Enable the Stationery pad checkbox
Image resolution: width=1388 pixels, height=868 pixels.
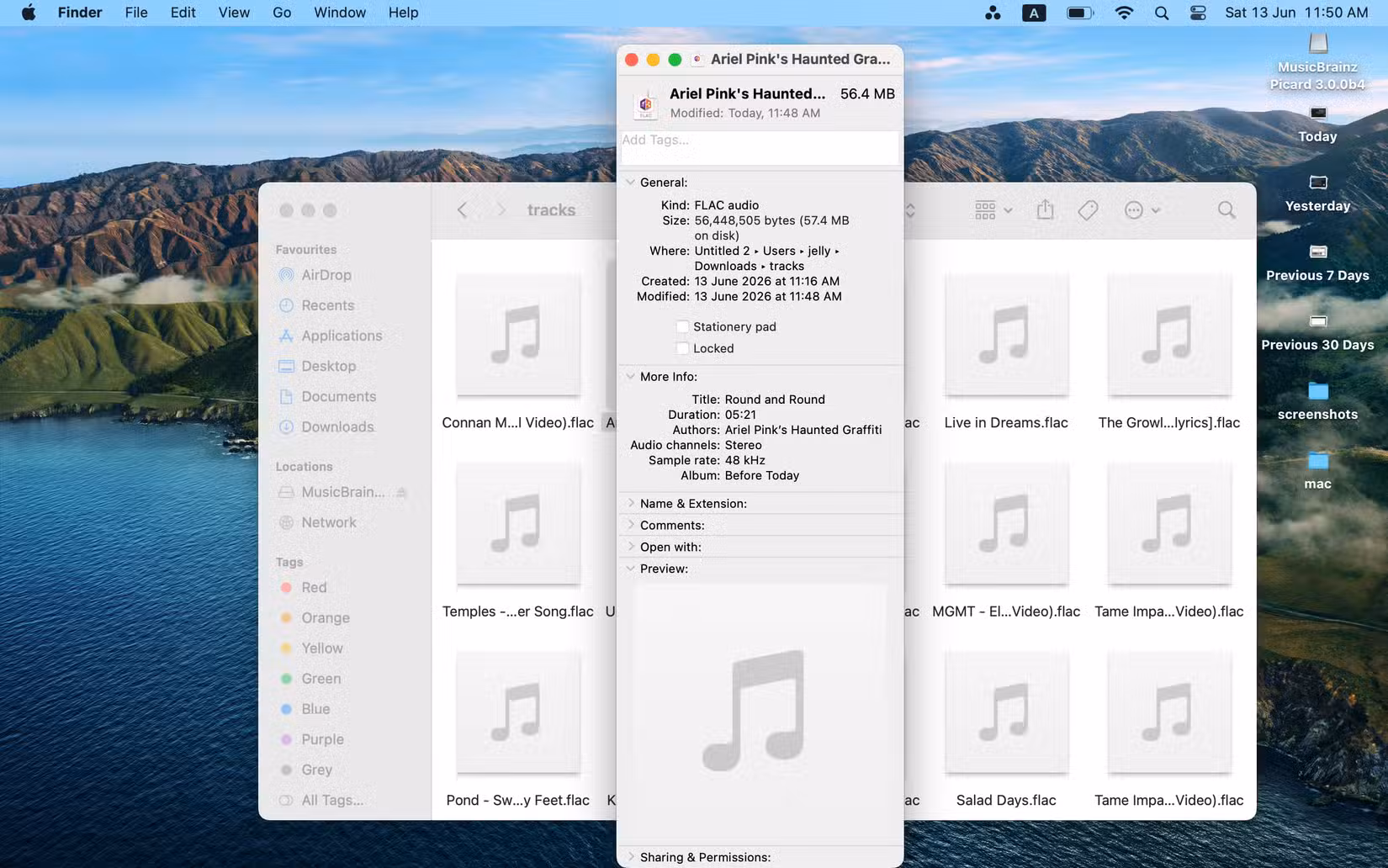(682, 326)
